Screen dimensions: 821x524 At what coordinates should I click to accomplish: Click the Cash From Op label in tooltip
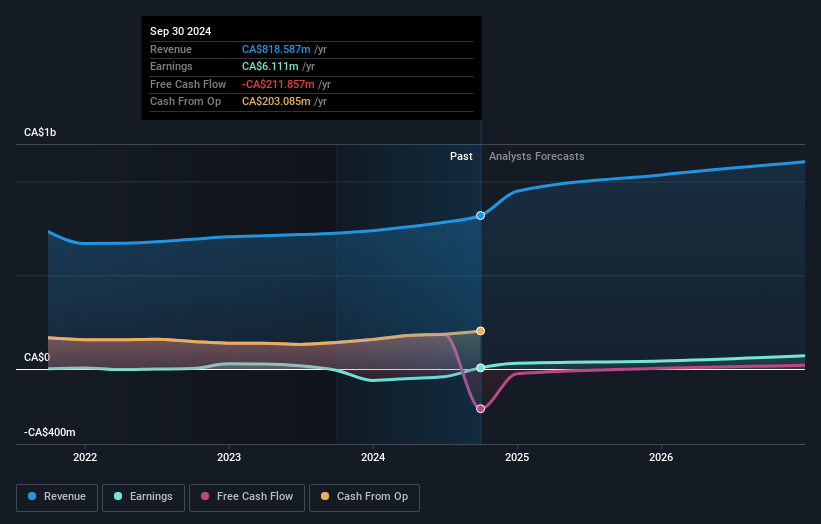click(185, 102)
